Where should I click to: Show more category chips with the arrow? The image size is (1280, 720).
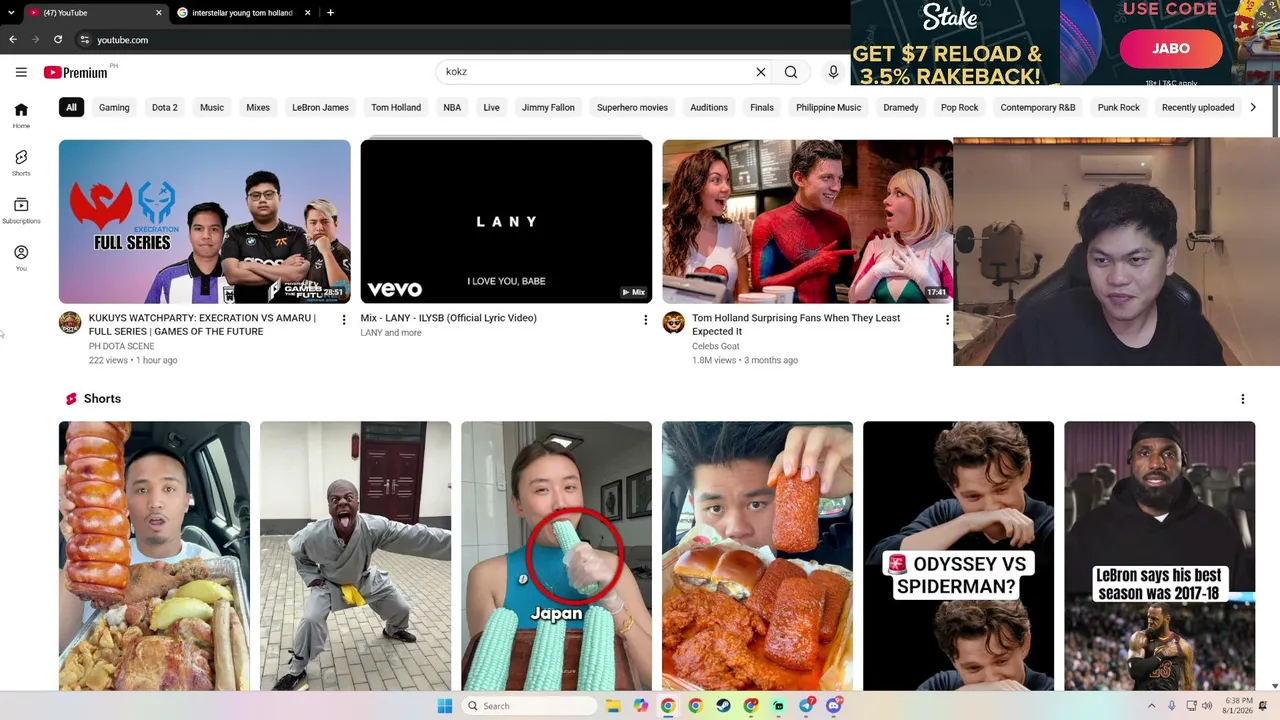click(1253, 107)
